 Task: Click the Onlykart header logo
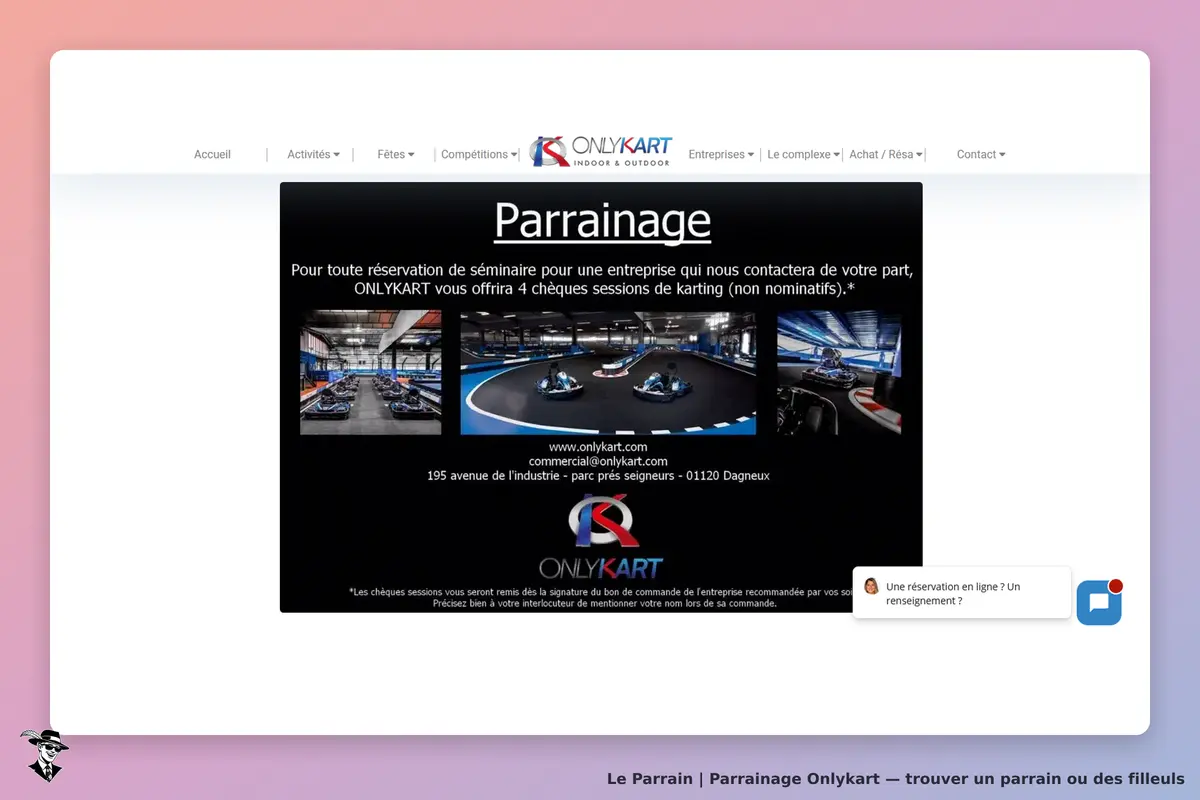pyautogui.click(x=601, y=151)
